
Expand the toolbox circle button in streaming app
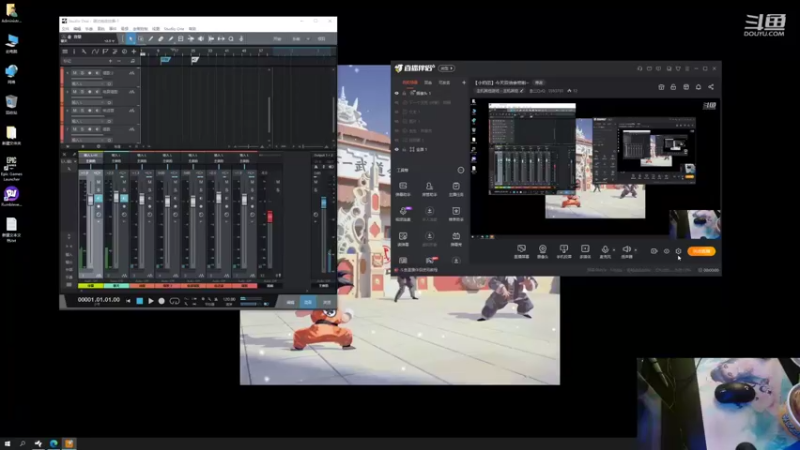tap(461, 170)
